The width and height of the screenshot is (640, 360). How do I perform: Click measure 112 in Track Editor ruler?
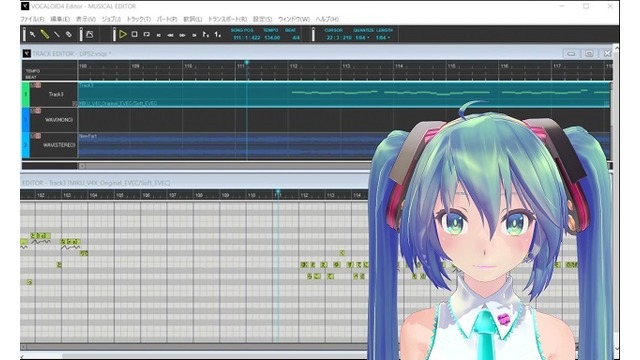(x=293, y=66)
